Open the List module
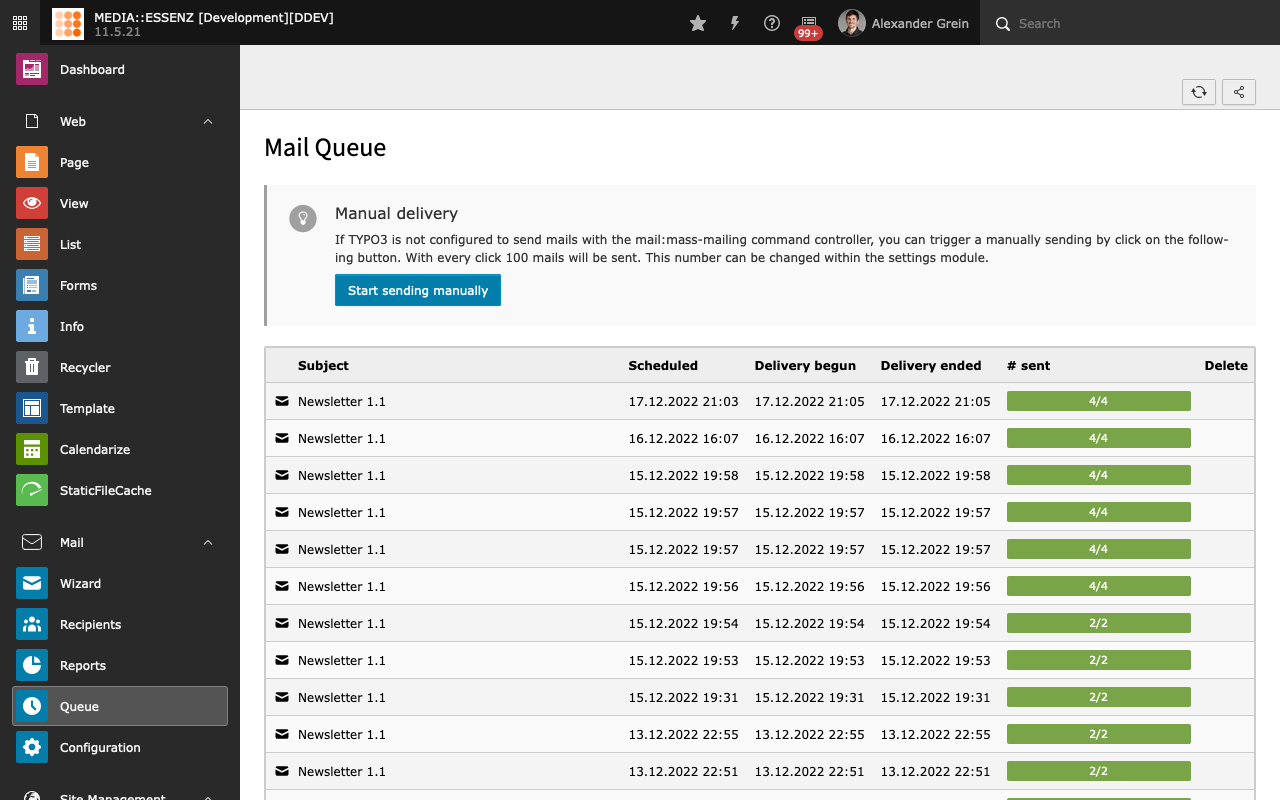 click(120, 244)
